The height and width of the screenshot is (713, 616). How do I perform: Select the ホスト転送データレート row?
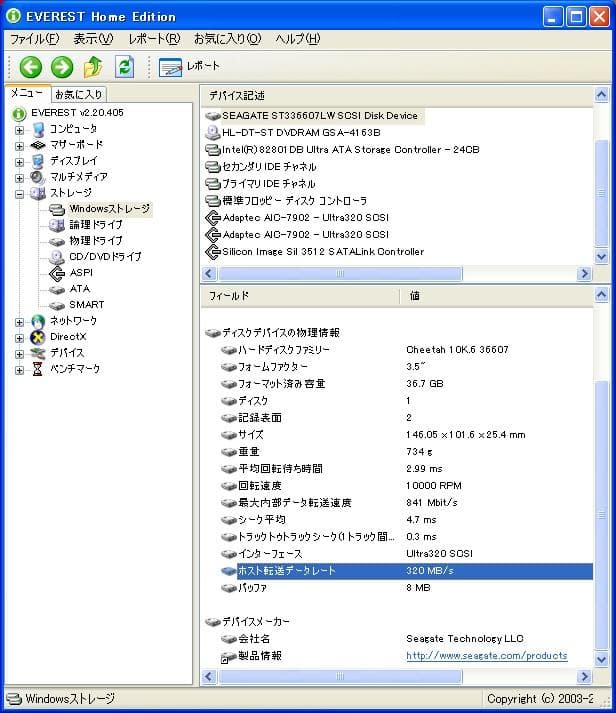pos(406,571)
